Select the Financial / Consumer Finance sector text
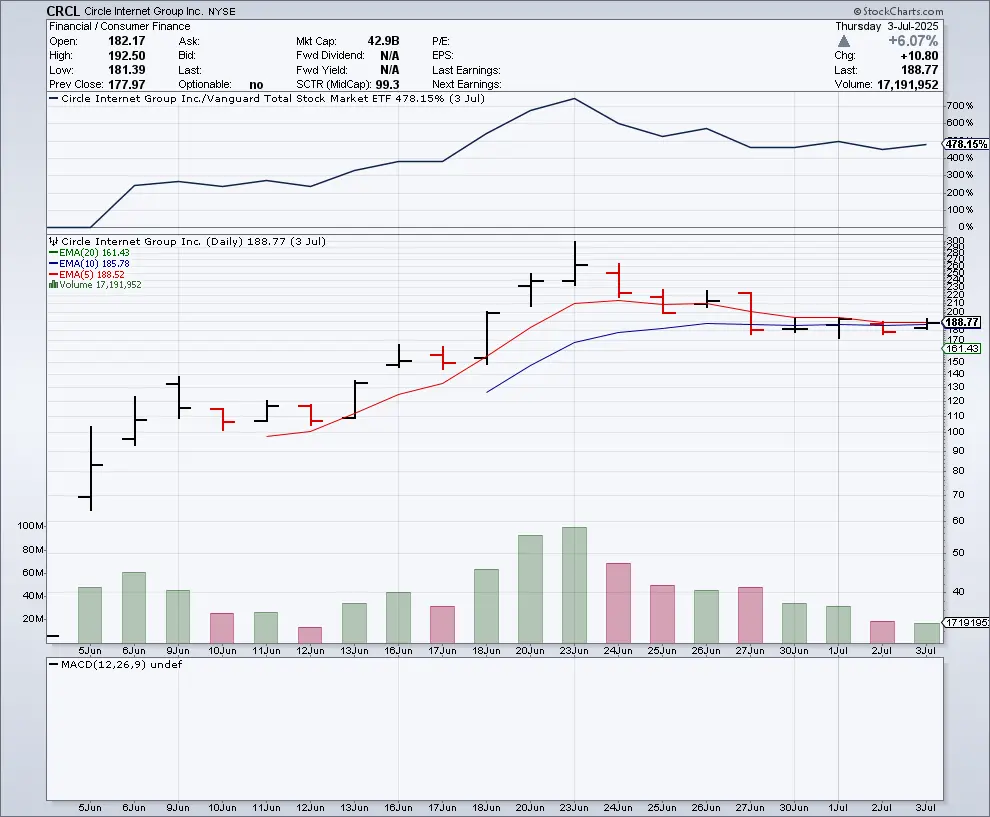 click(119, 26)
